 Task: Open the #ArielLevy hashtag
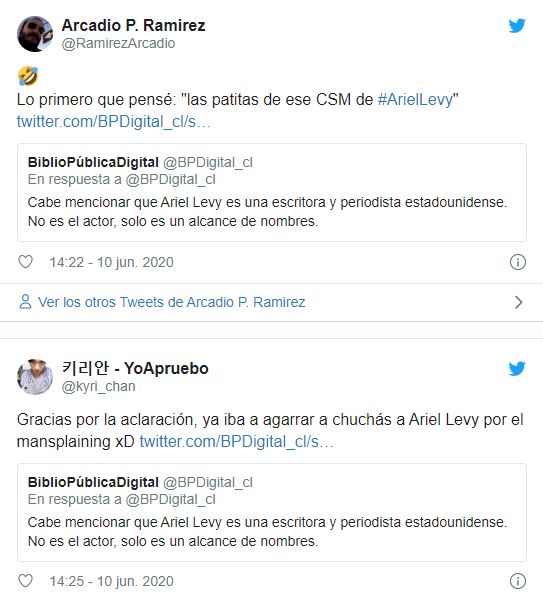(415, 100)
